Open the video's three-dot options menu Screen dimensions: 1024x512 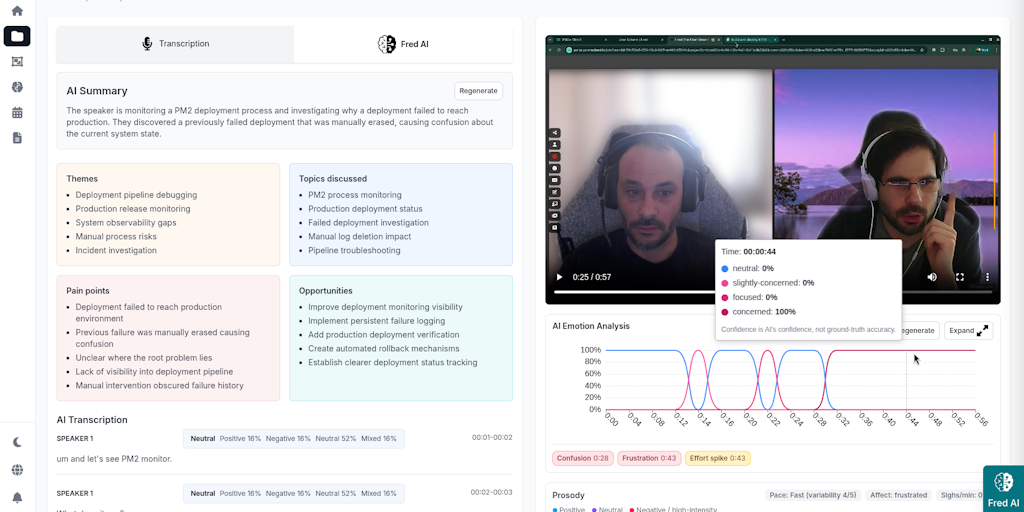[987, 277]
